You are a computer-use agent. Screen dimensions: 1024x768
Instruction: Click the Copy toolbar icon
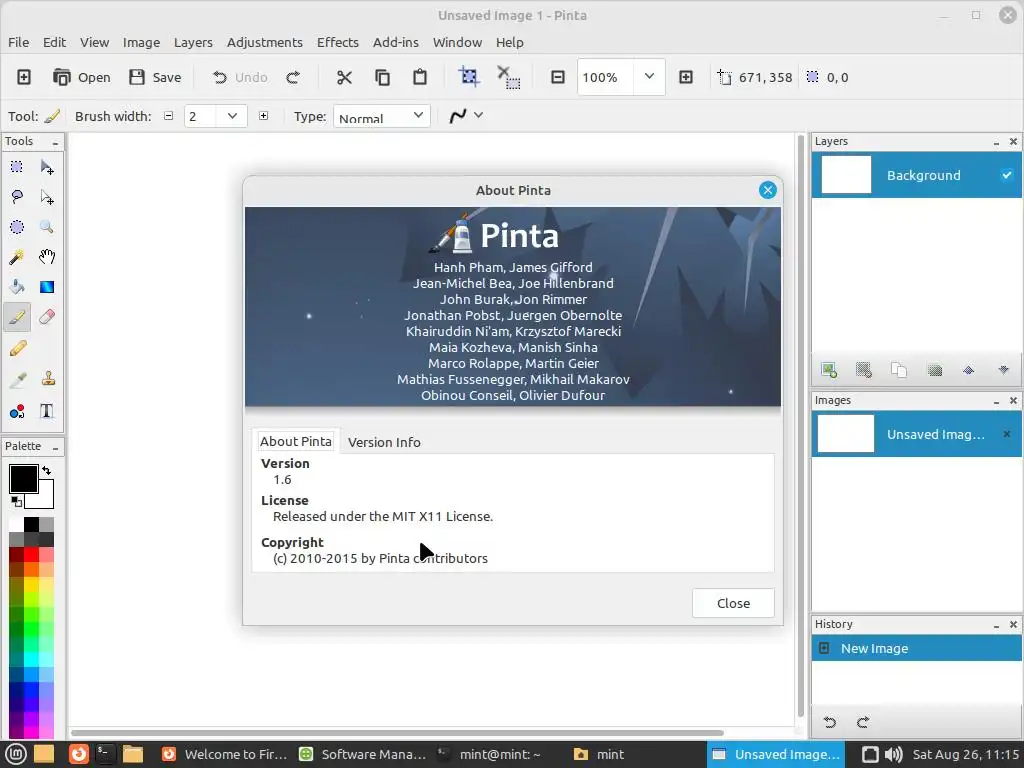[x=382, y=77]
